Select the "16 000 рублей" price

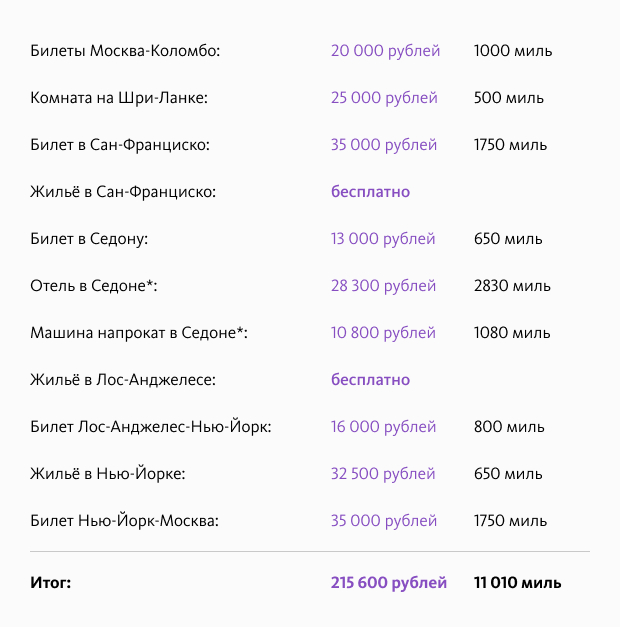pos(383,427)
